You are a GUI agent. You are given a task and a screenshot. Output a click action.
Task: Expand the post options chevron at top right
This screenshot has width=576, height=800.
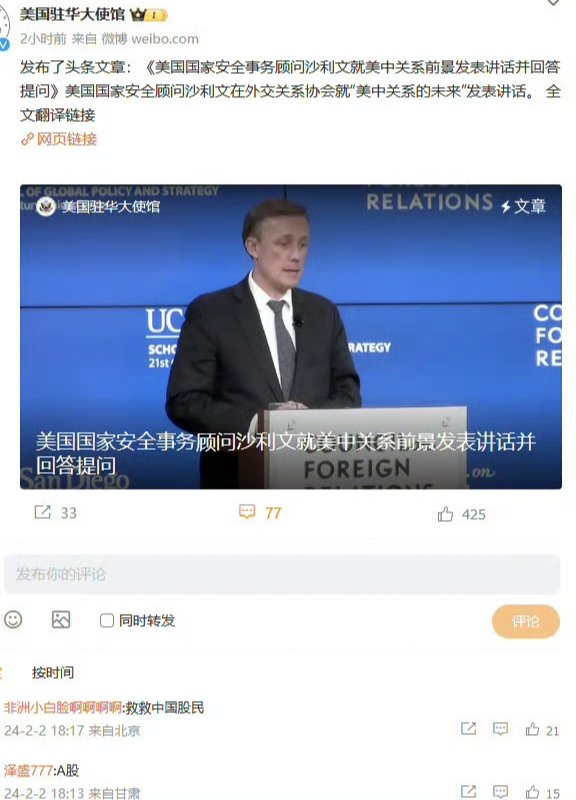553,3
